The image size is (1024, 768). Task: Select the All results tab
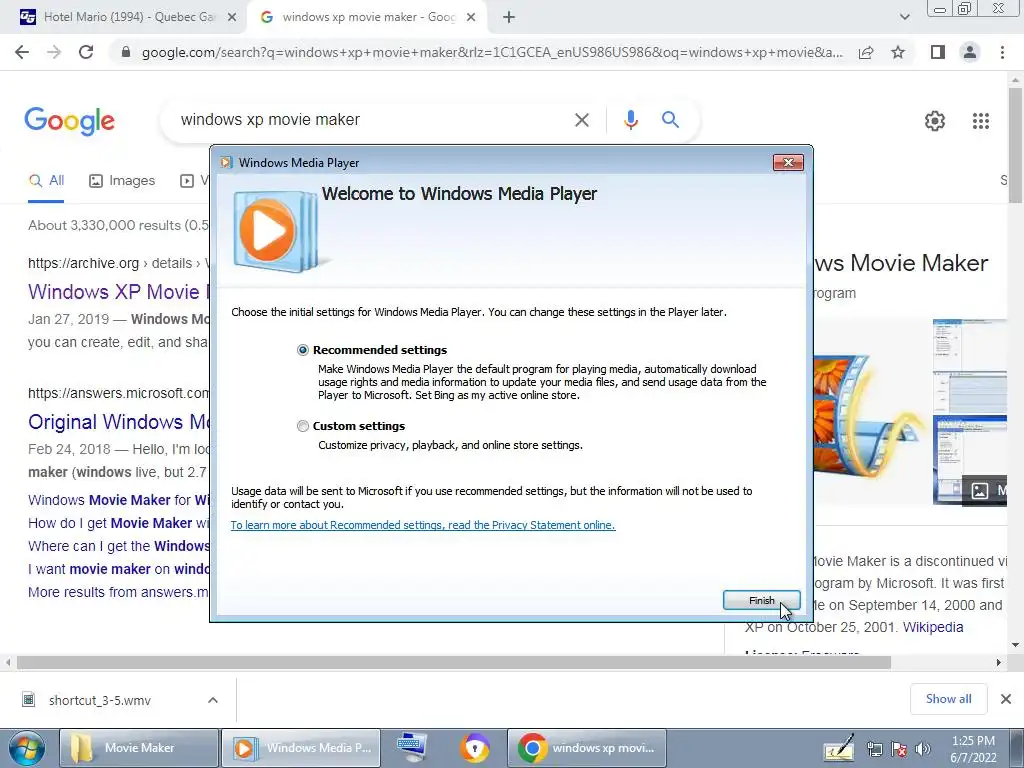click(x=46, y=181)
